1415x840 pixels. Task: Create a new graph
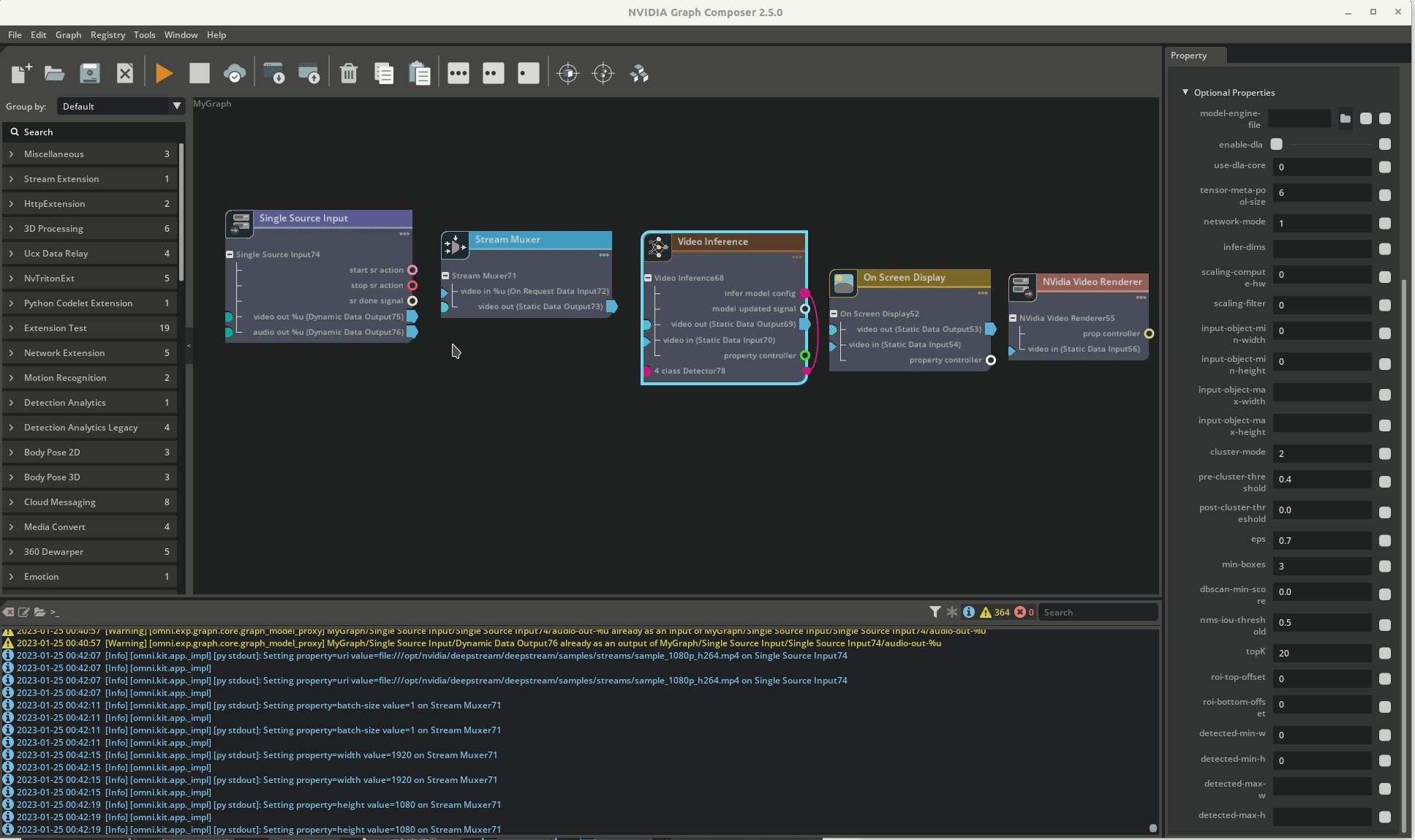[20, 72]
